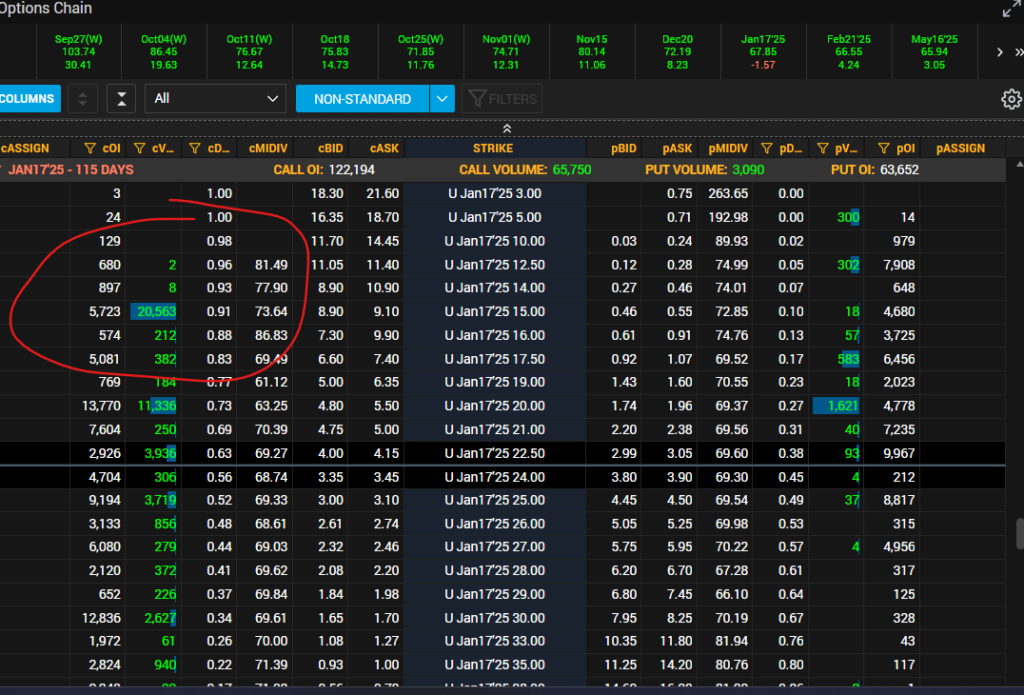Viewport: 1024px width, 695px height.
Task: Select the Dec20 expiration tab
Action: [677, 52]
